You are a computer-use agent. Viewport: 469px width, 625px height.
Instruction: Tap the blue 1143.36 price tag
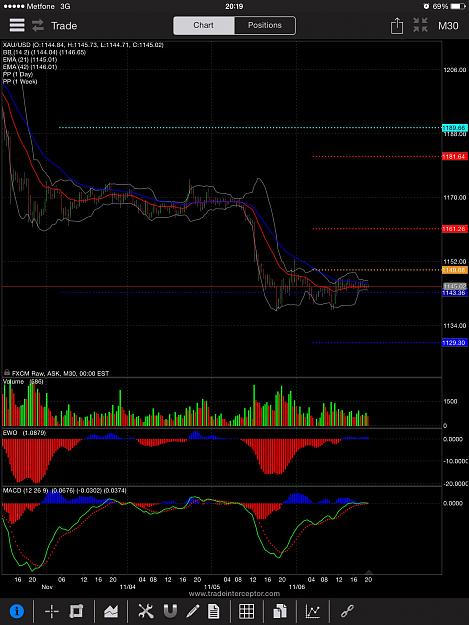click(x=455, y=293)
